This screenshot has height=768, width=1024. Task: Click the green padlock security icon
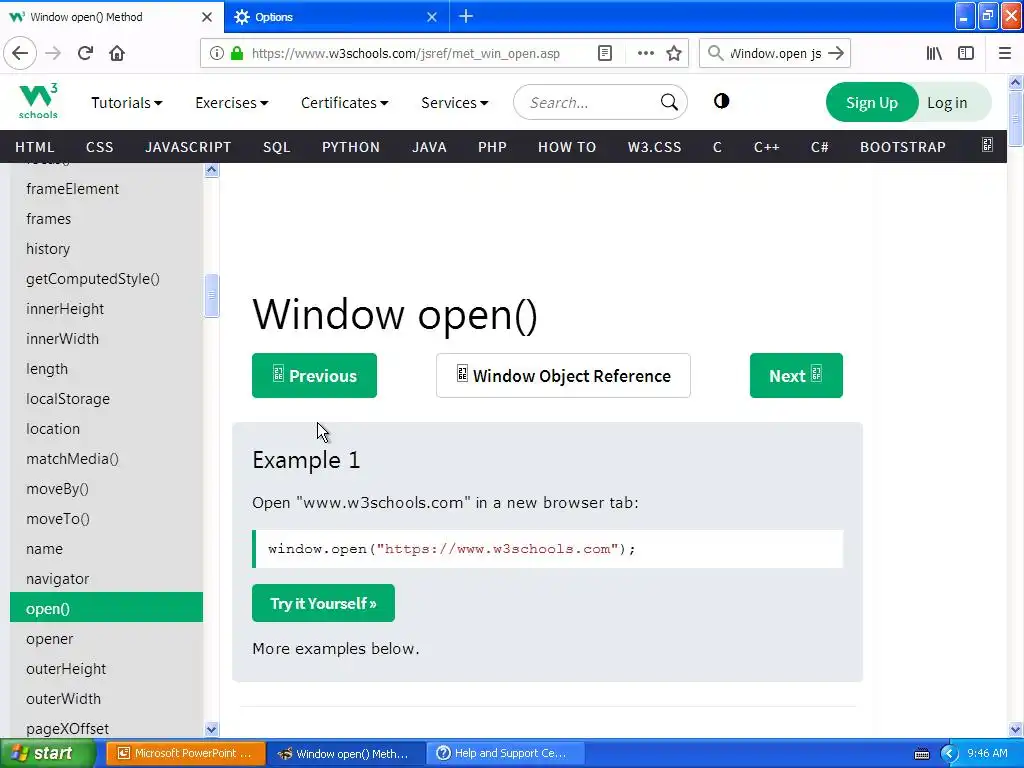pos(236,54)
